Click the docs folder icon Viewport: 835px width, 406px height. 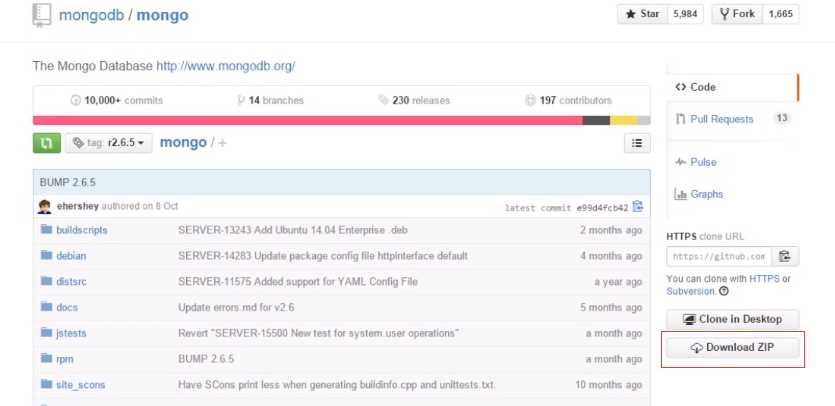tap(46, 307)
